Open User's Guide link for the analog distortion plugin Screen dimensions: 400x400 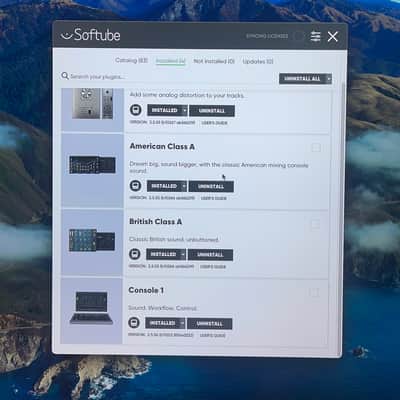click(214, 123)
